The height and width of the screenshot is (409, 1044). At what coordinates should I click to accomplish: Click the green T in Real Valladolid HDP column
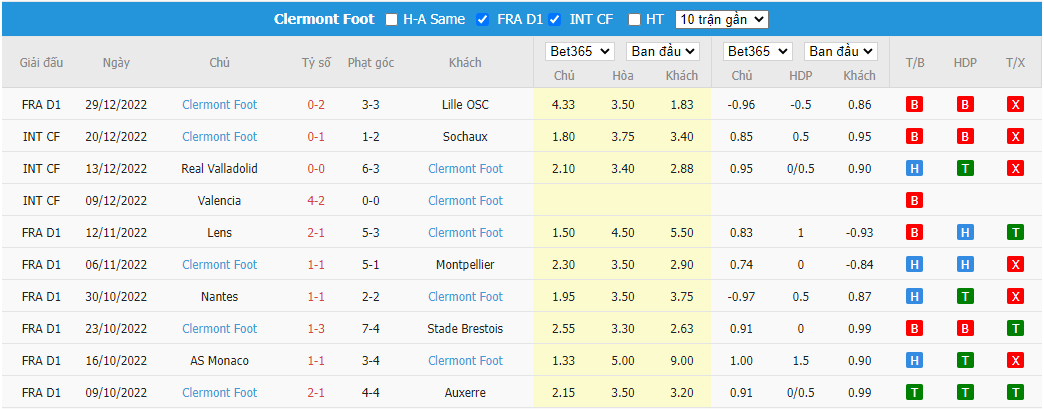pyautogui.click(x=965, y=168)
